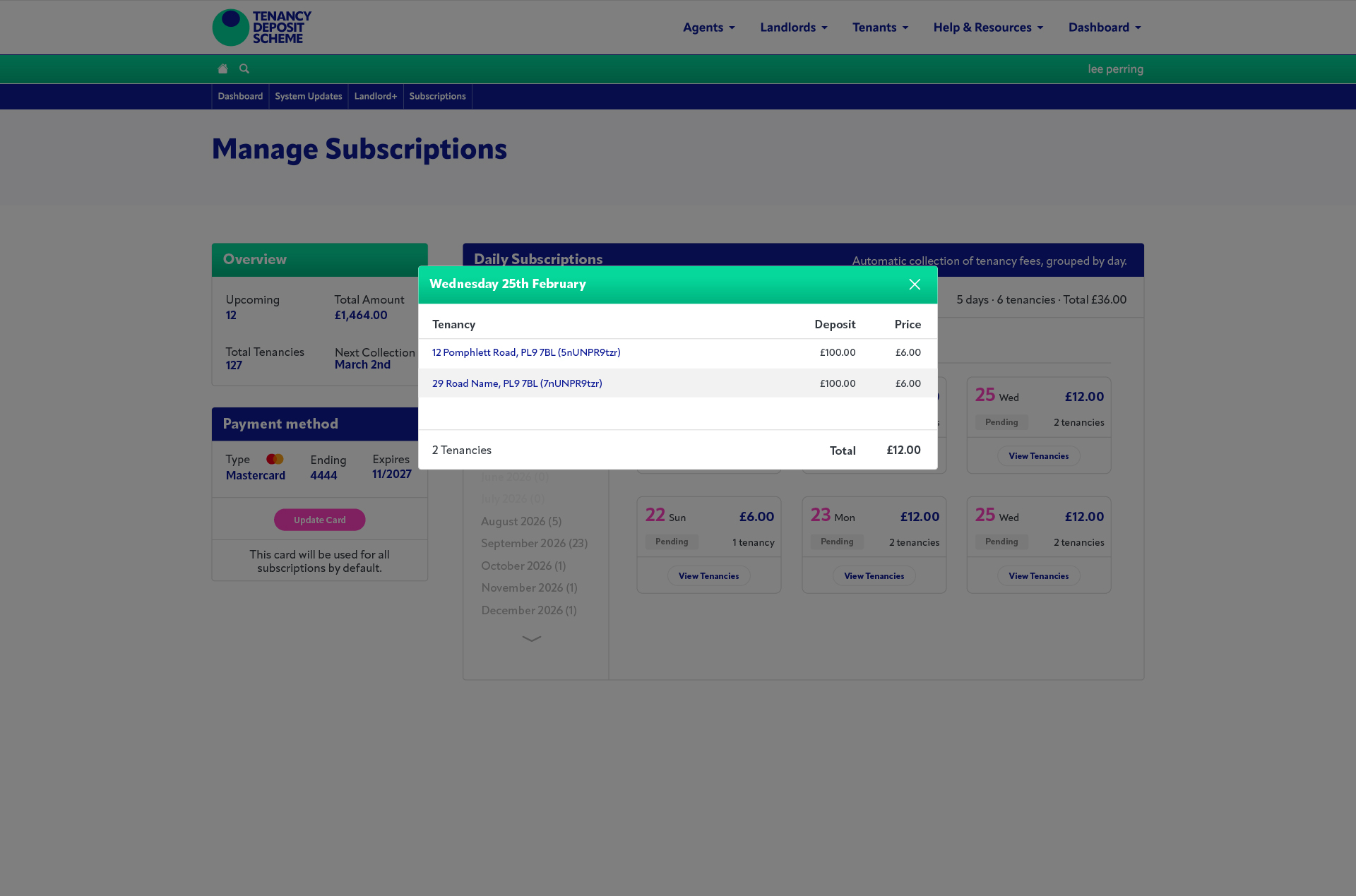View Tenancies for Sunday 22
Screen dimensions: 1356x896
coord(708,576)
